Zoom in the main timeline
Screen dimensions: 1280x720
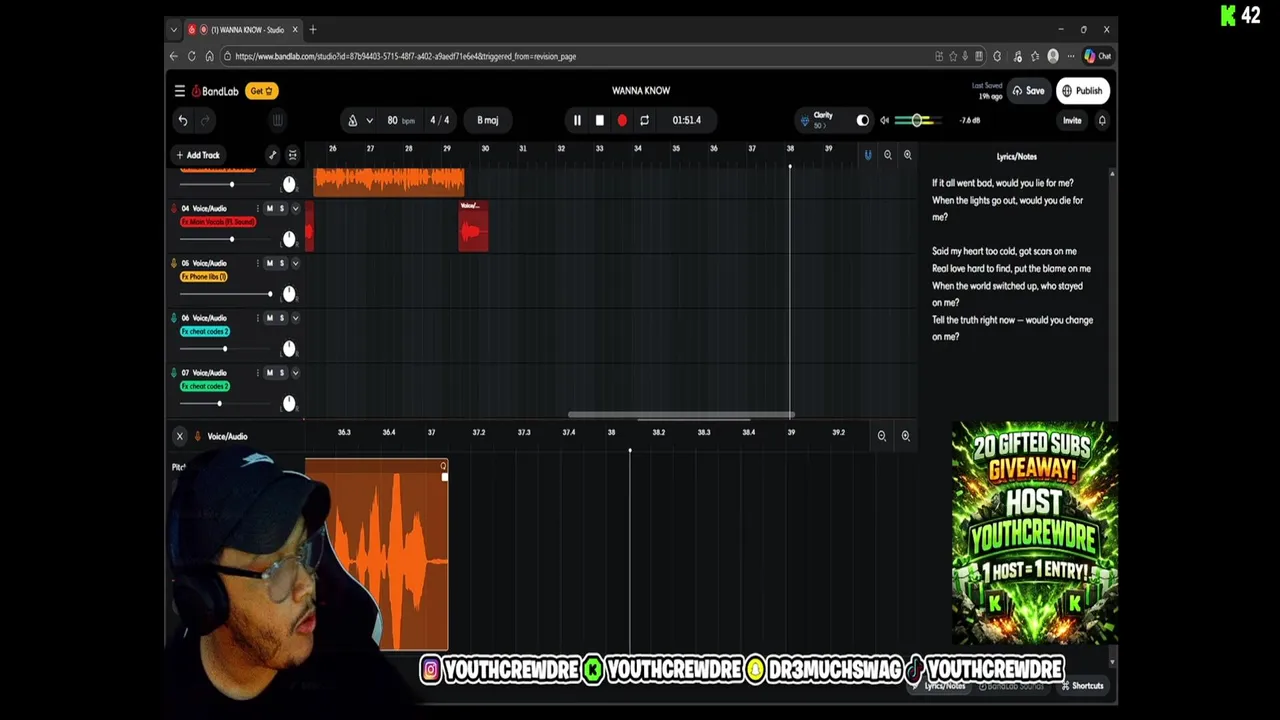(907, 155)
